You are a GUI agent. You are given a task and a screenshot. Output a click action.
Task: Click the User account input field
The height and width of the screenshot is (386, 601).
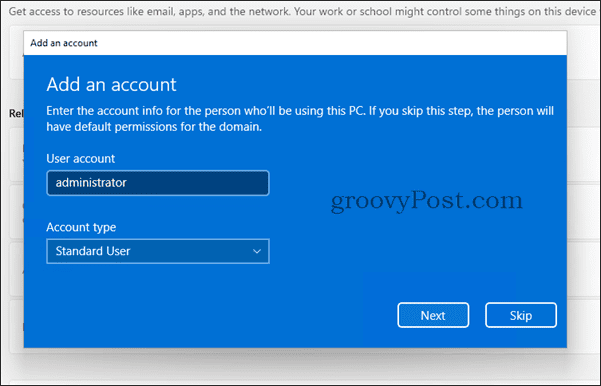[158, 183]
